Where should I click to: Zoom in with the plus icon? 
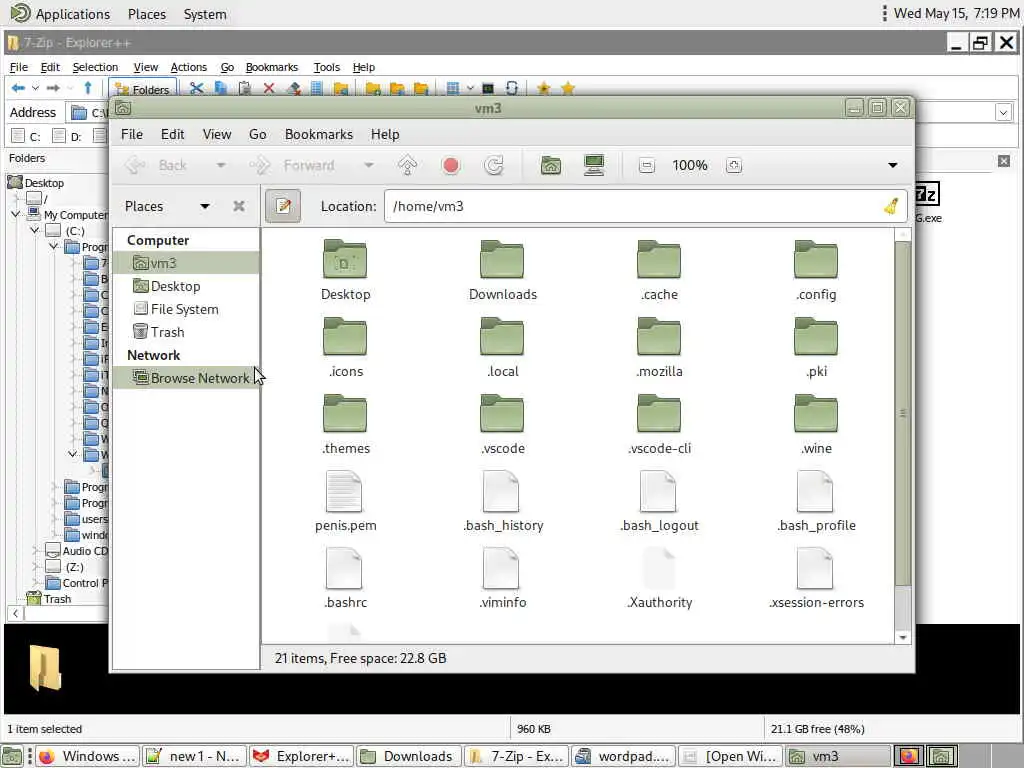(x=733, y=165)
